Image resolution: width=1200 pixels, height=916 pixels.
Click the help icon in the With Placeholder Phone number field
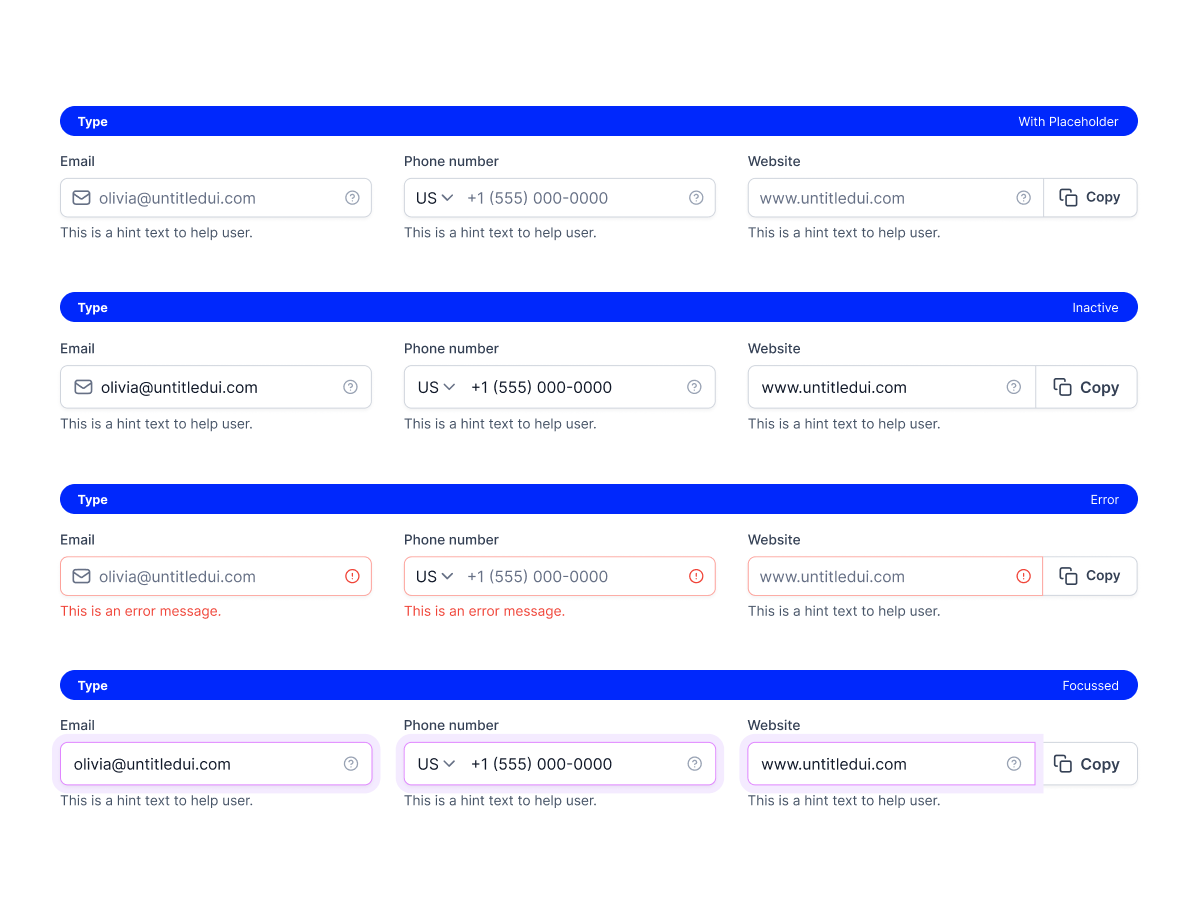click(x=696, y=198)
